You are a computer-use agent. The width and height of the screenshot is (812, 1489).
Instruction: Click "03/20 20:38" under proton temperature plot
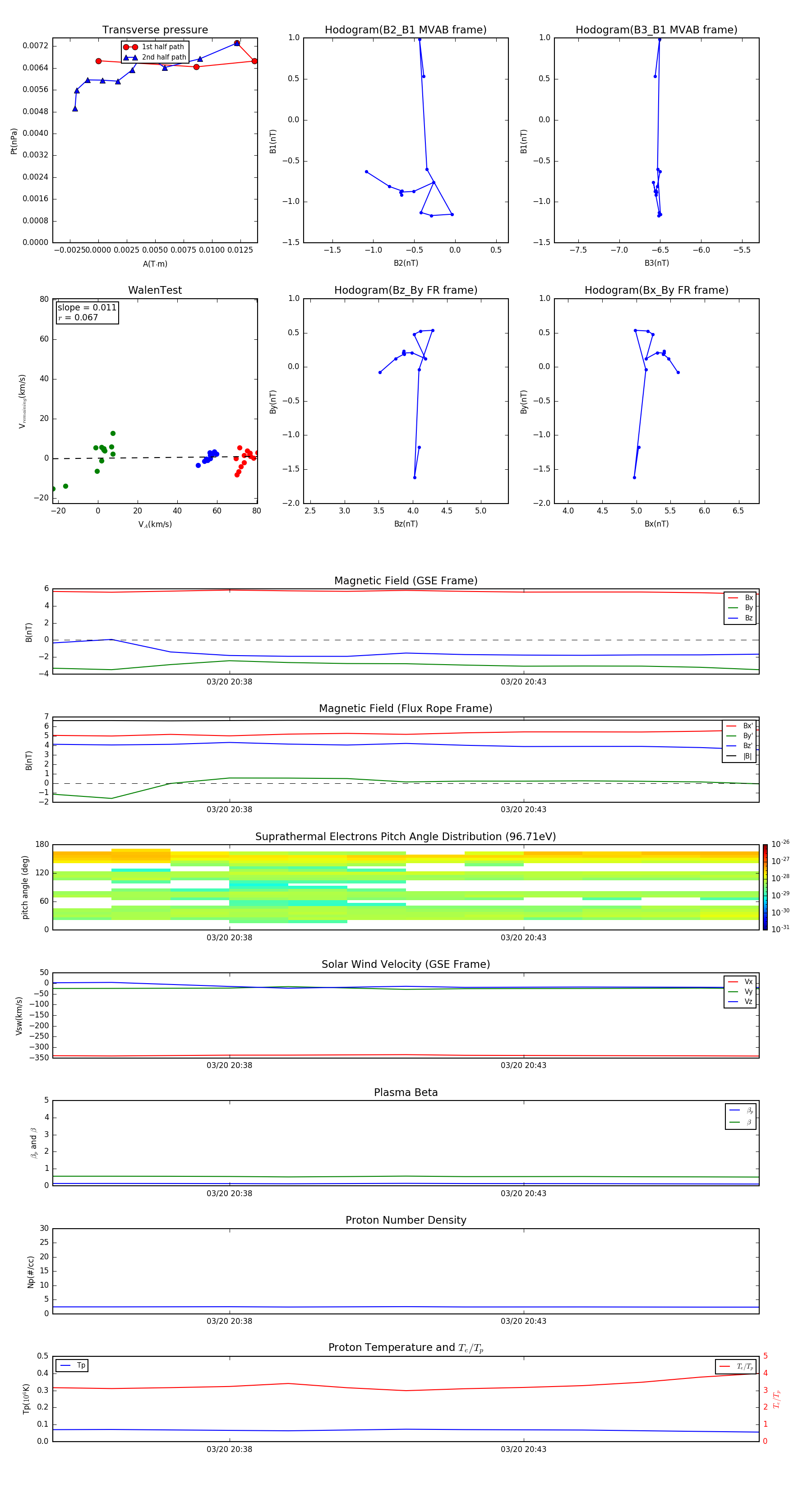pos(230,1449)
